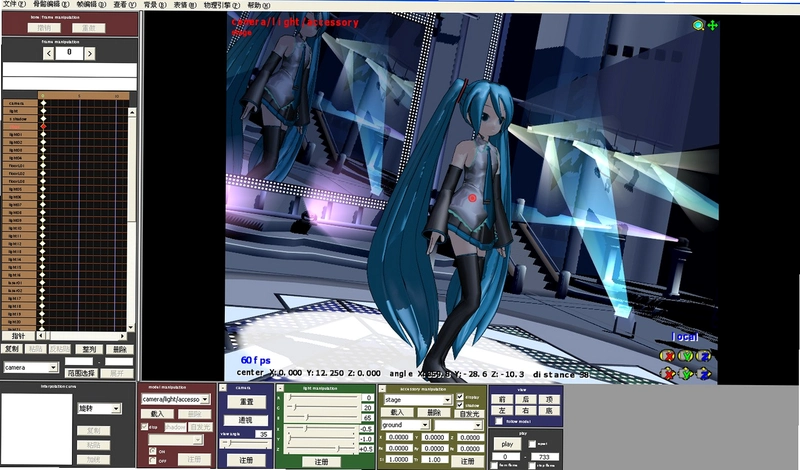
Task: Click the upper Z rotation axis icon
Action: pyautogui.click(x=704, y=356)
